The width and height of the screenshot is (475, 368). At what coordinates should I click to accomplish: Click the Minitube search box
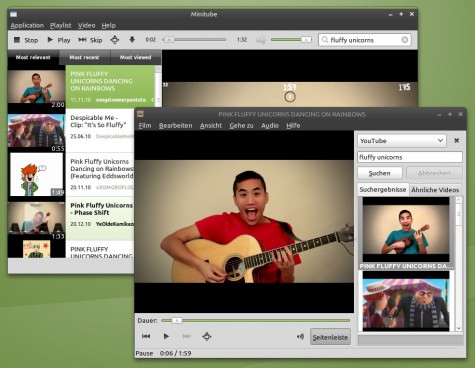coord(365,40)
